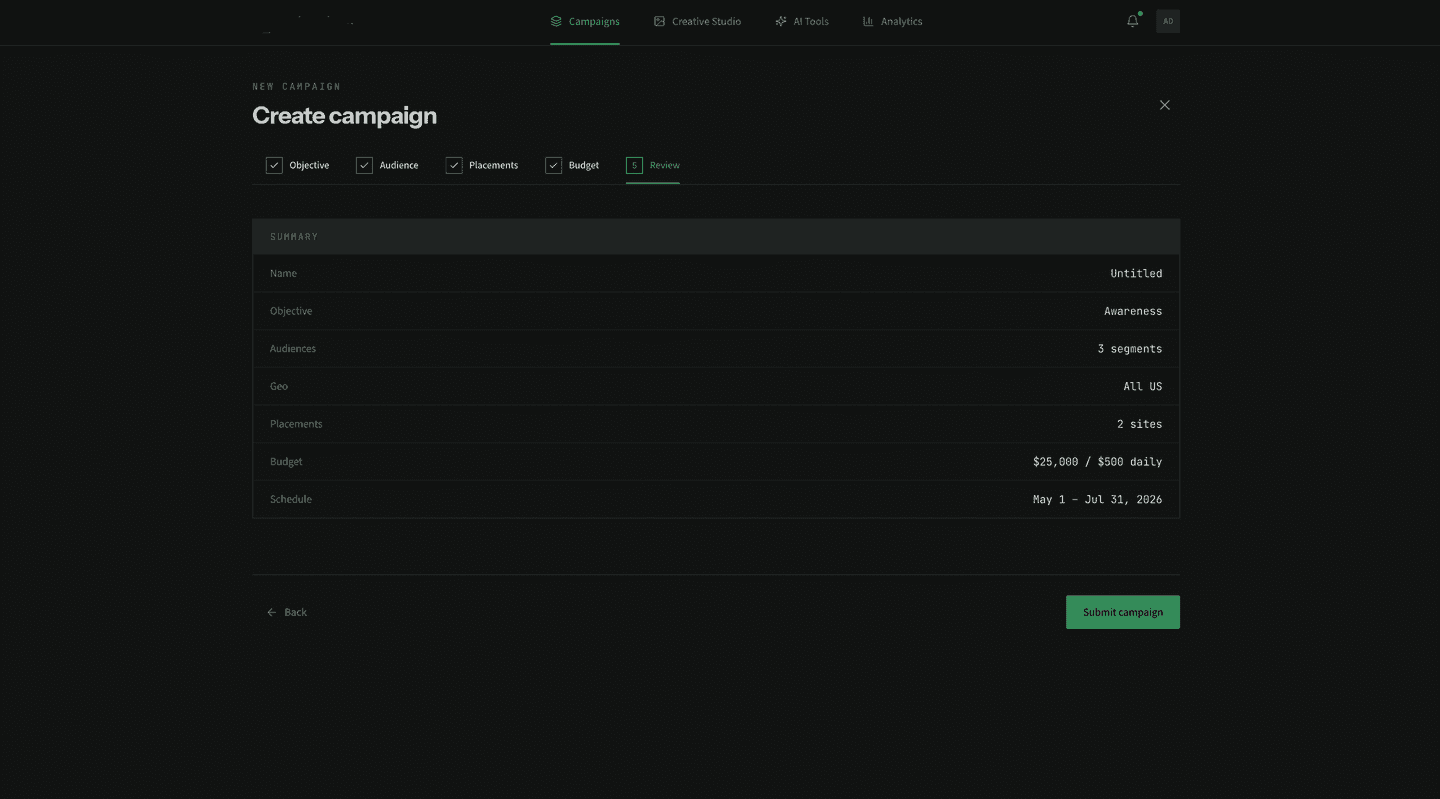Click the Review step number badge
Screen dimensions: 1440x799
tap(633, 164)
